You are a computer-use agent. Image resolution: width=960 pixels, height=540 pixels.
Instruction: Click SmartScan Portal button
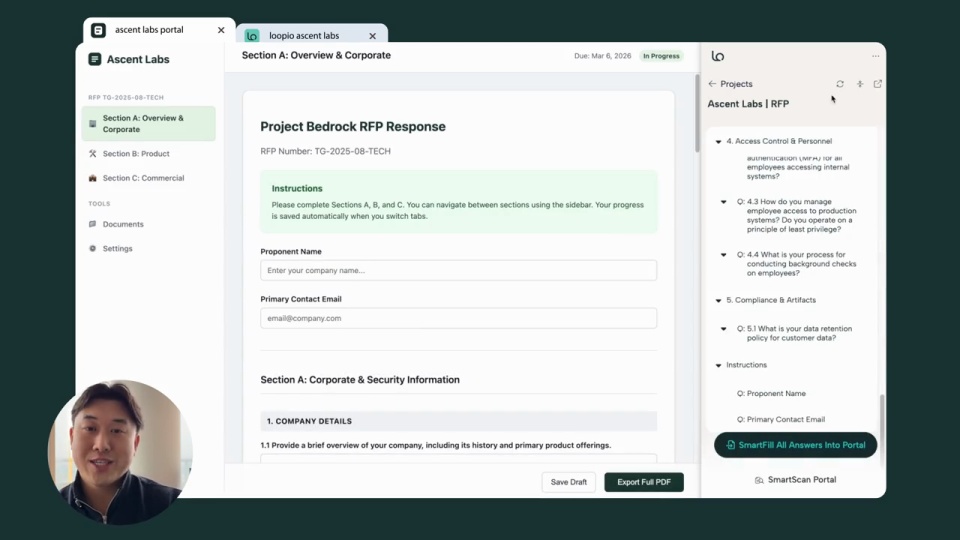795,480
